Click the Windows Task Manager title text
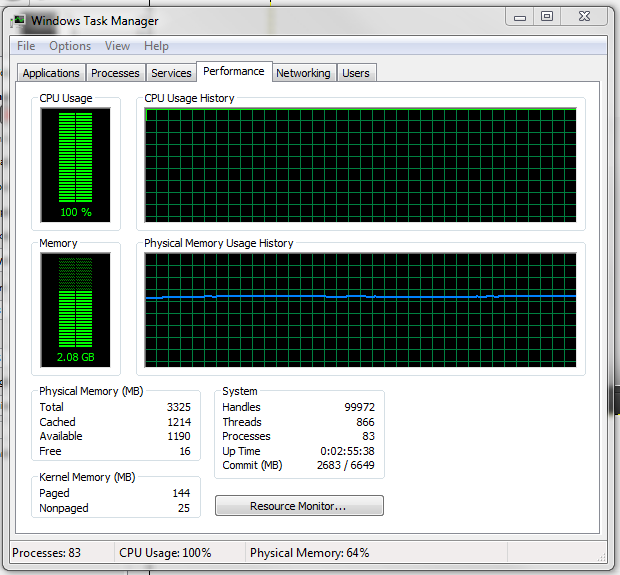The width and height of the screenshot is (620, 575). point(95,21)
